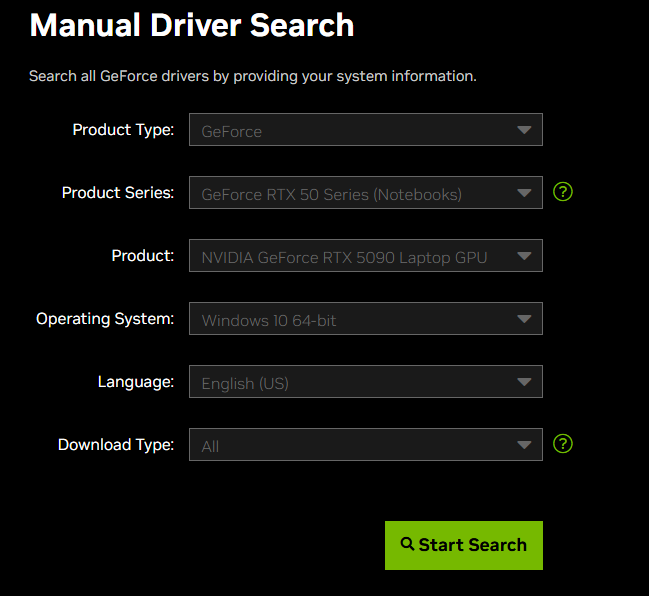
Task: Click the Language label
Action: coord(136,382)
